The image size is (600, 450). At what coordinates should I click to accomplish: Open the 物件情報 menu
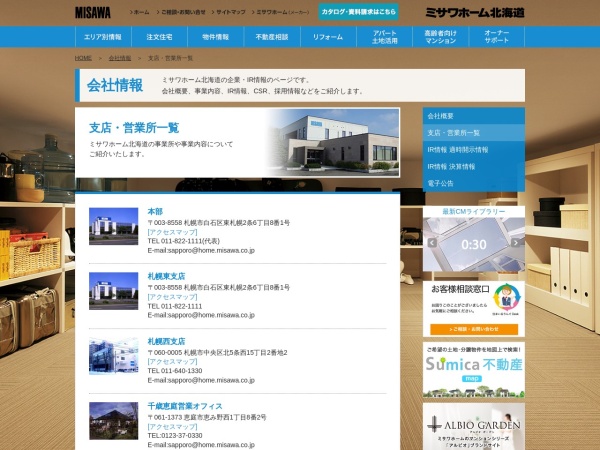tap(215, 37)
